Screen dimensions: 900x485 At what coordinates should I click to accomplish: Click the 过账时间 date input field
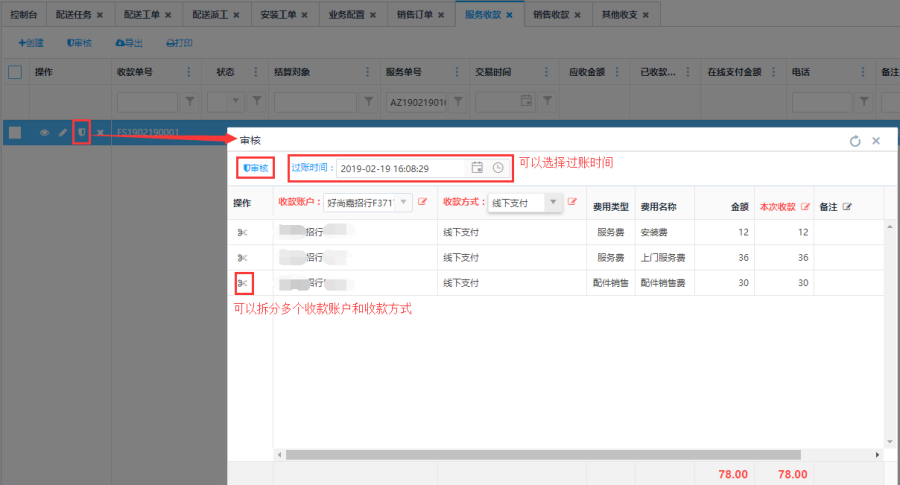[x=400, y=168]
